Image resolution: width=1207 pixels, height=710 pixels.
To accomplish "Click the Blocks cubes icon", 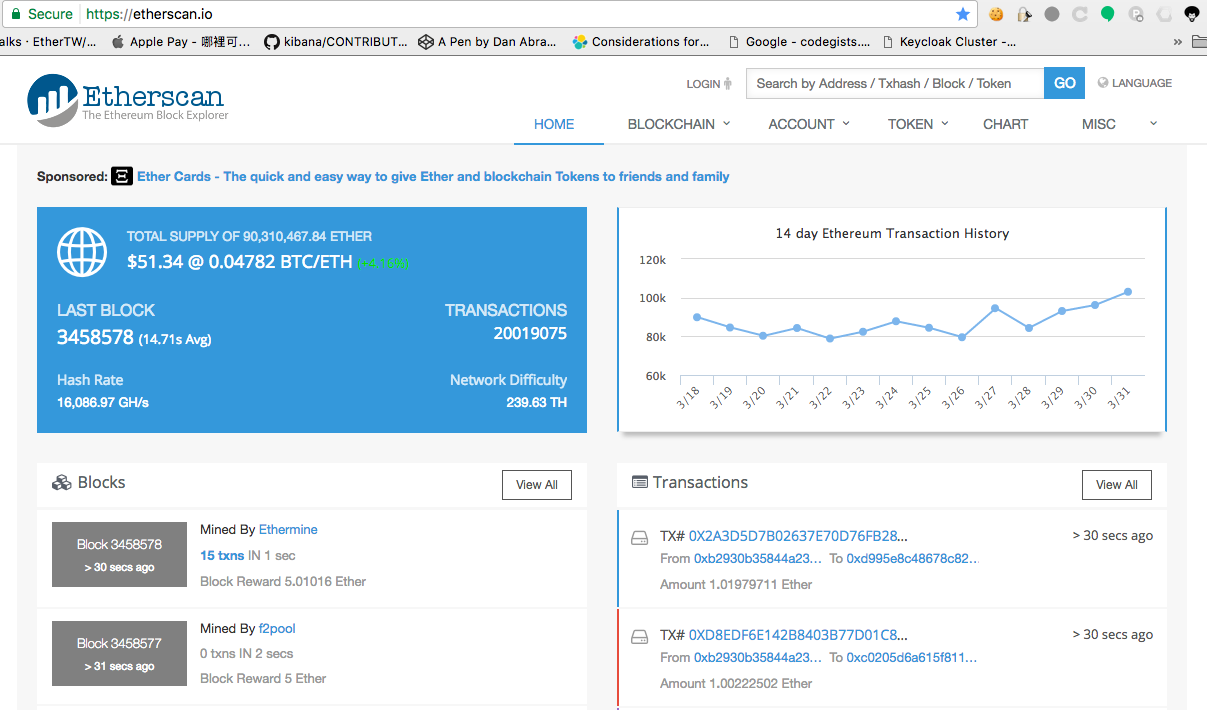I will coord(61,483).
